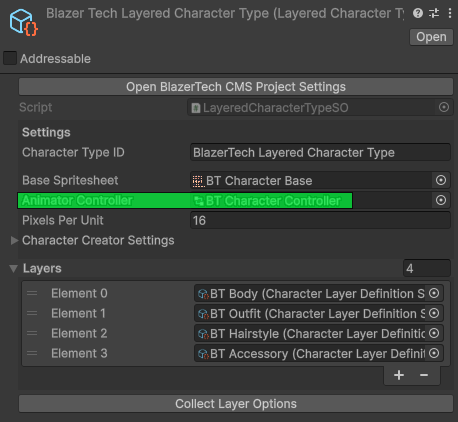
Task: Open object picker for Base Spritesheet
Action: click(441, 180)
